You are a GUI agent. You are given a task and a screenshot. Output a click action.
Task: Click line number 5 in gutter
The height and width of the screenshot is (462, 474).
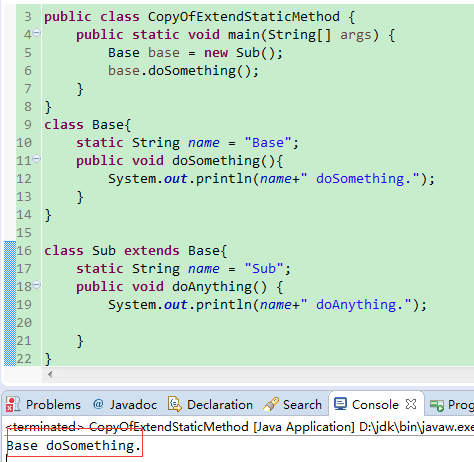coord(28,53)
